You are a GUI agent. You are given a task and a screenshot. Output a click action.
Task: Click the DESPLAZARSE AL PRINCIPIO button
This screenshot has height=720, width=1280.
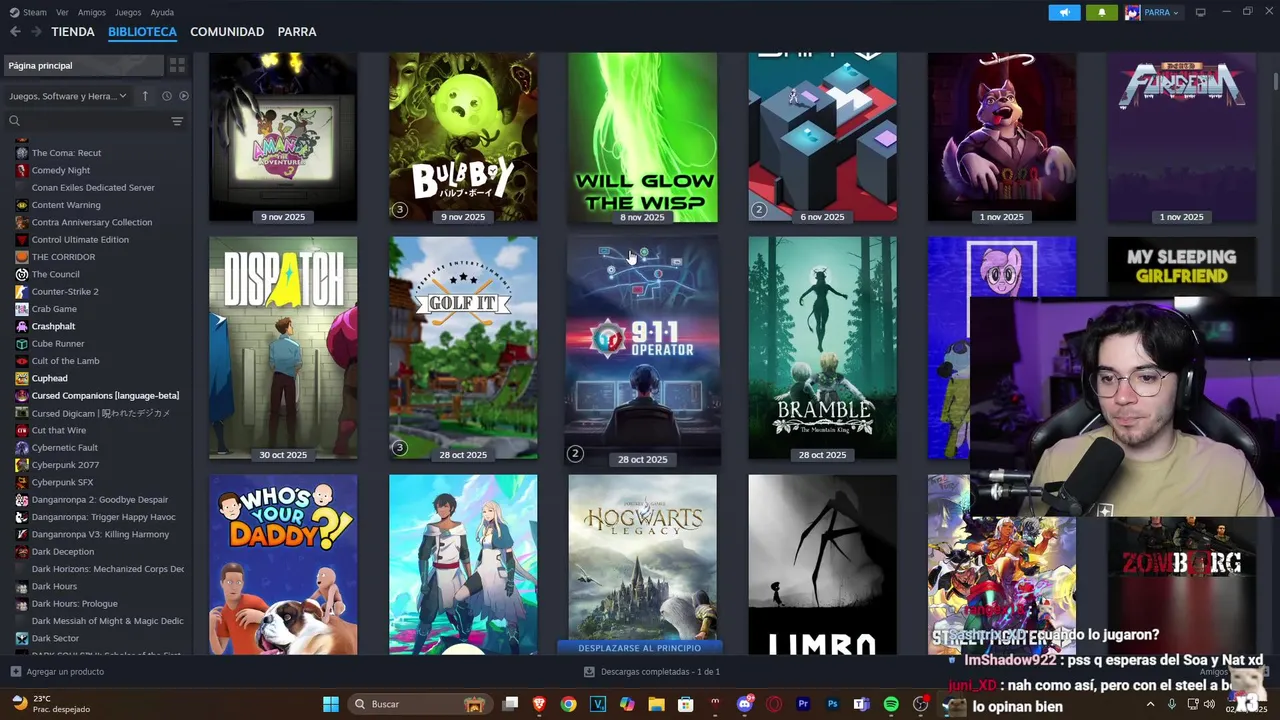pyautogui.click(x=640, y=648)
